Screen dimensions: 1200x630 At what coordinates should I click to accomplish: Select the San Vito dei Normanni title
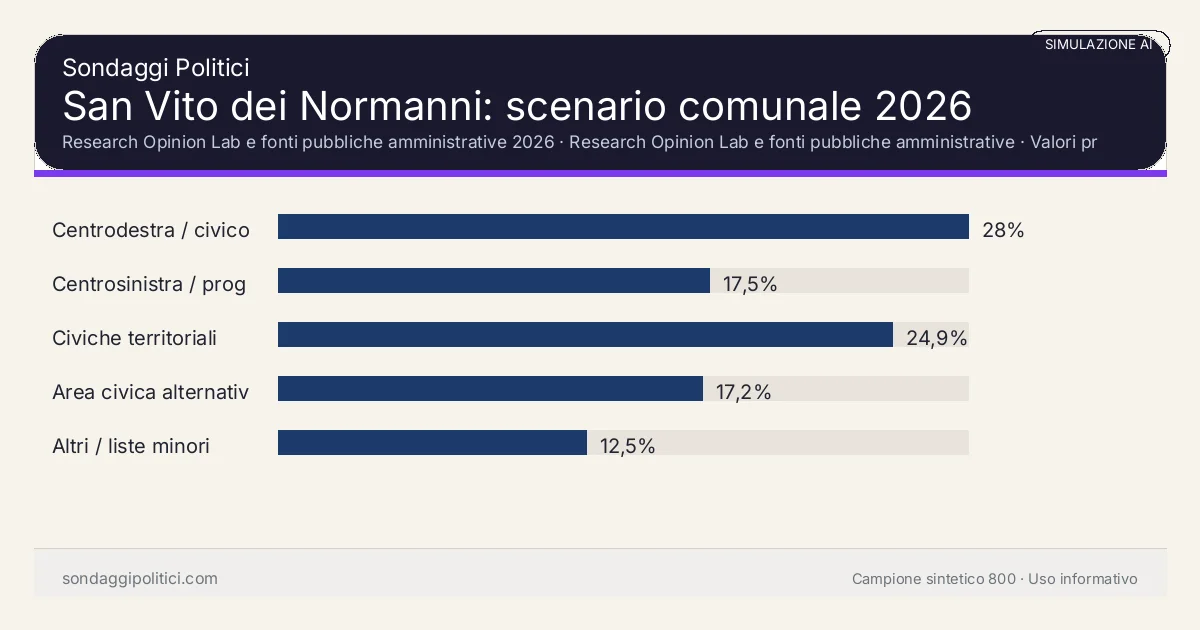tap(517, 106)
